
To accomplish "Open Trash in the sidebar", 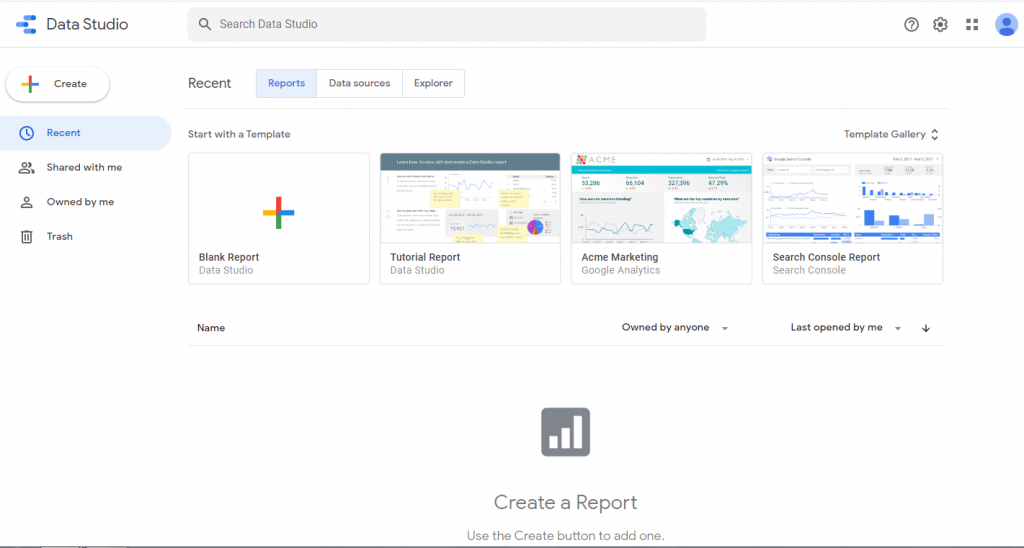I will pyautogui.click(x=86, y=236).
